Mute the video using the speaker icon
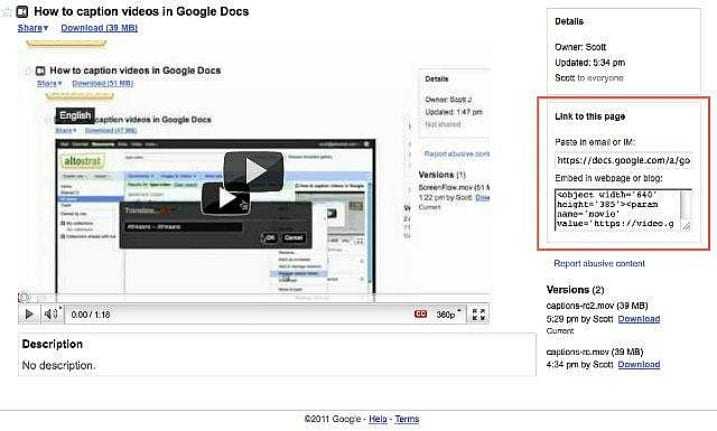The image size is (717, 431). [x=50, y=314]
